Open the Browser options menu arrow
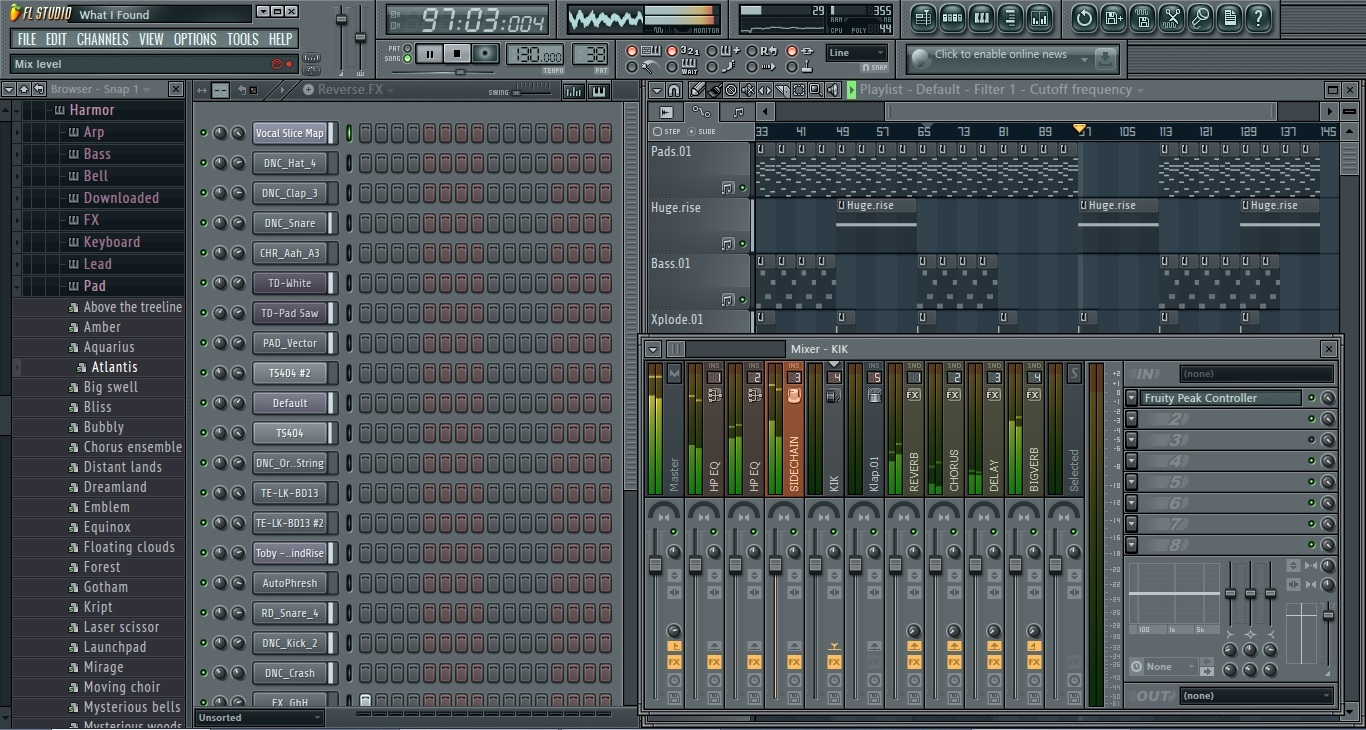 [8, 90]
